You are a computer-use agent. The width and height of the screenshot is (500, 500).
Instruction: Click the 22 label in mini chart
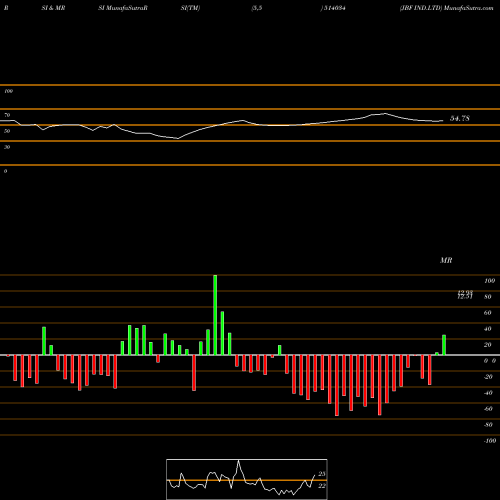(322, 486)
